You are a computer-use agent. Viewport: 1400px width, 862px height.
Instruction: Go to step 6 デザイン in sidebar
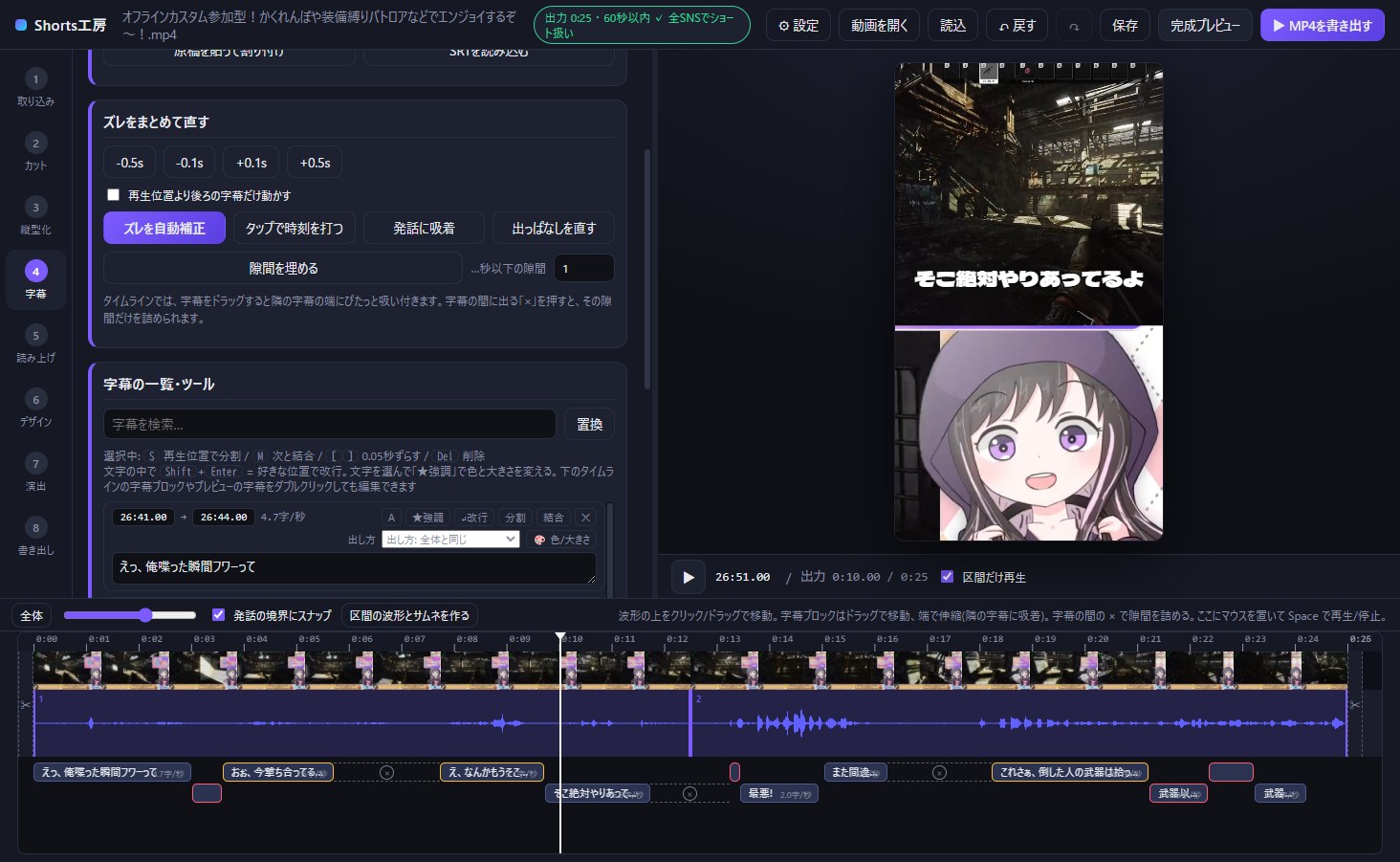click(35, 409)
